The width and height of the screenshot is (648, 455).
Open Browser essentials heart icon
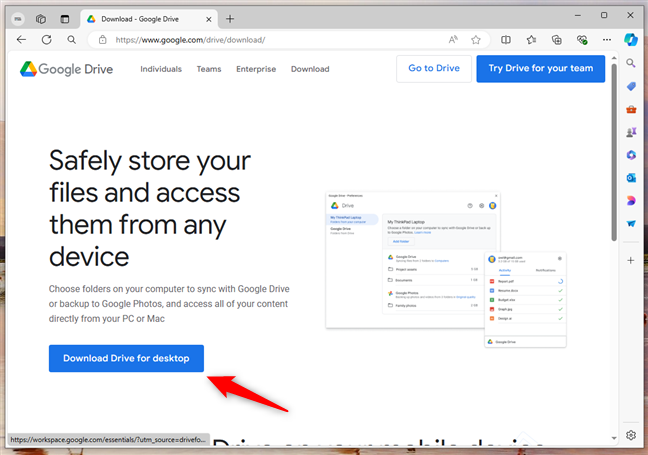click(582, 40)
